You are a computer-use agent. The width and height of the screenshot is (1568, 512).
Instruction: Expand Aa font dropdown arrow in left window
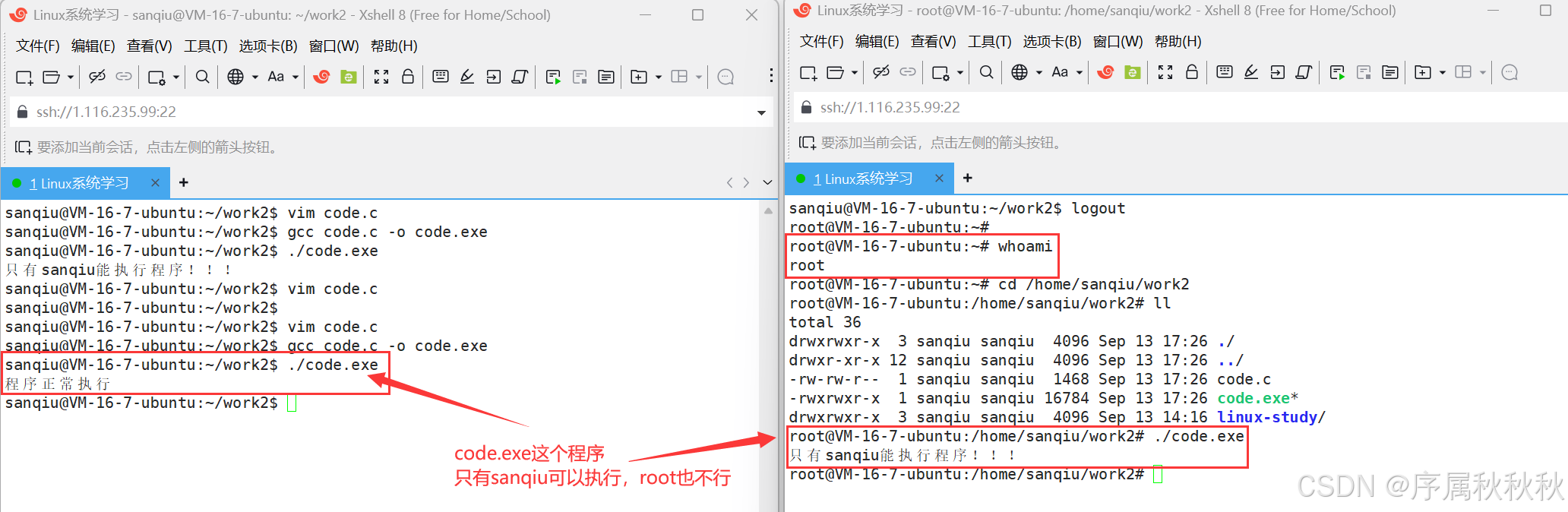[296, 77]
